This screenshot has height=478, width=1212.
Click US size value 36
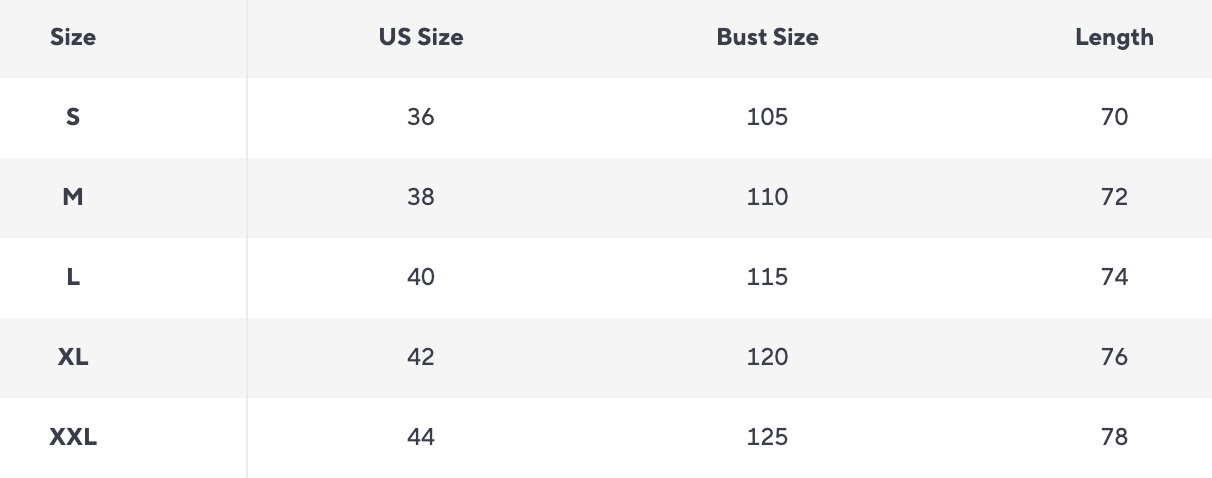point(421,117)
